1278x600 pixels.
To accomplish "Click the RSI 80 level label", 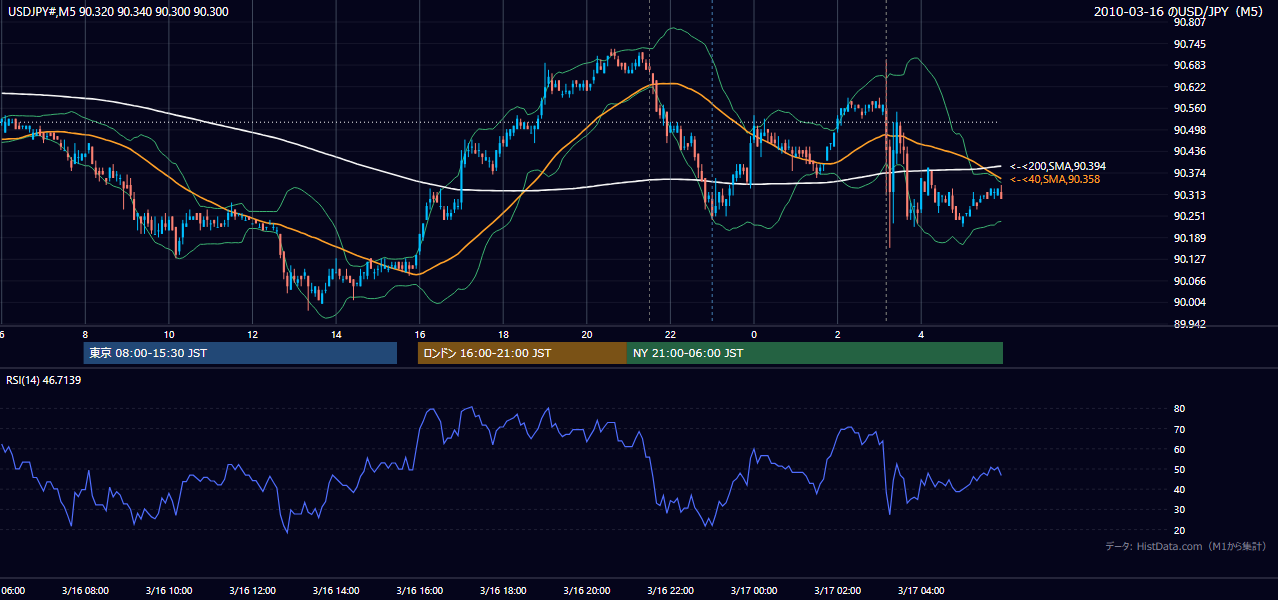I will click(x=1179, y=409).
